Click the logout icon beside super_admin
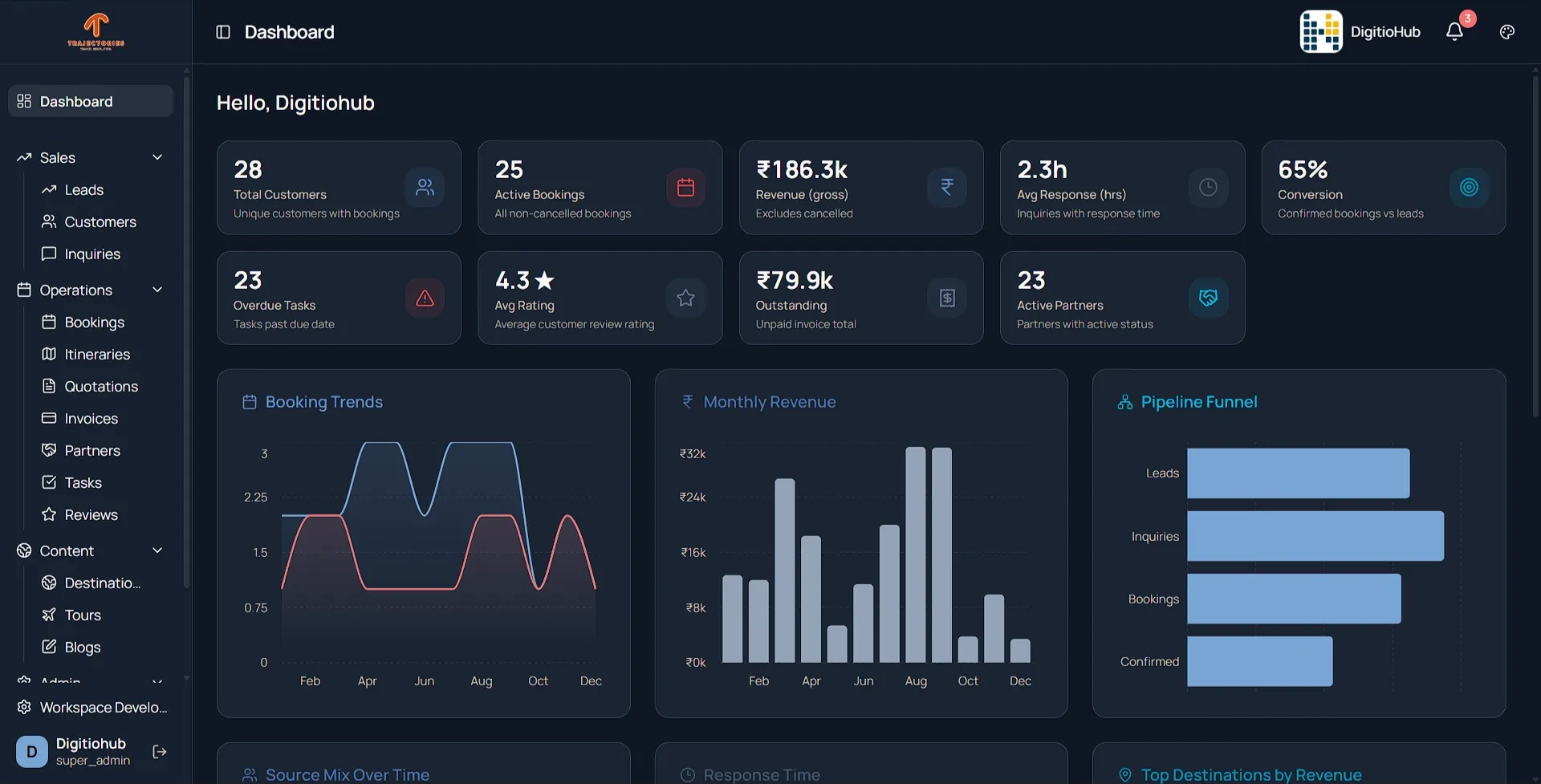The width and height of the screenshot is (1541, 784). (x=158, y=751)
